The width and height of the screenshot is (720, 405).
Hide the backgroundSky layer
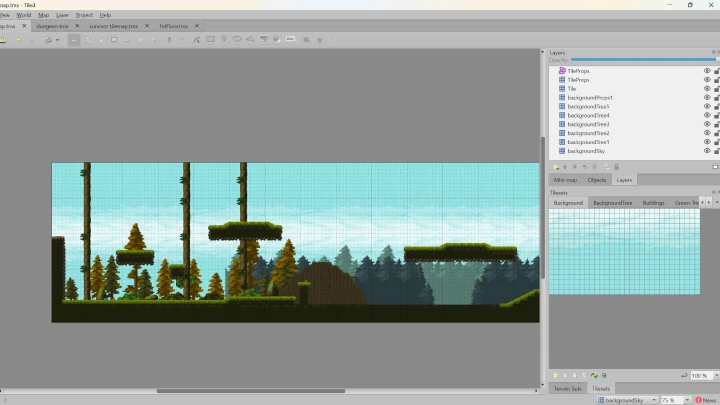tap(706, 151)
